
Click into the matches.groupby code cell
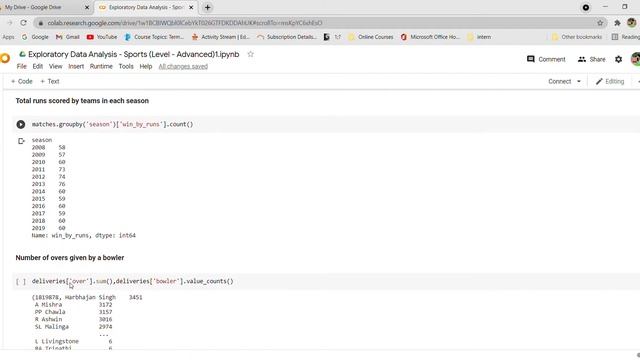coord(335,124)
